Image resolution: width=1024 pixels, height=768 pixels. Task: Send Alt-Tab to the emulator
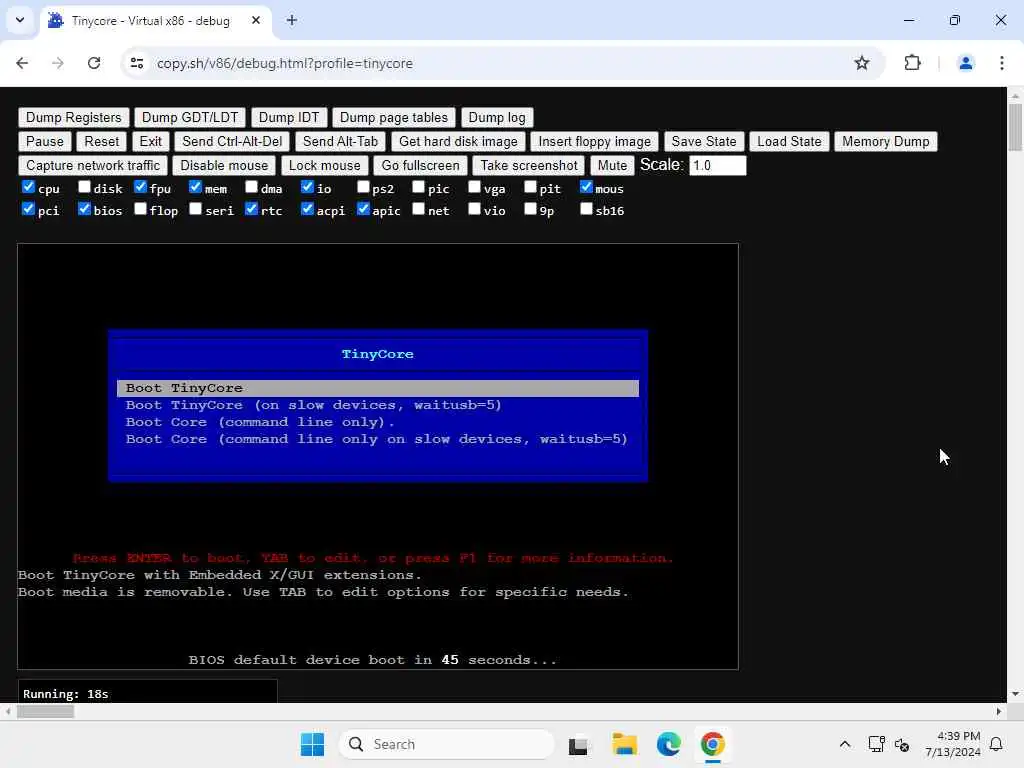click(x=340, y=142)
